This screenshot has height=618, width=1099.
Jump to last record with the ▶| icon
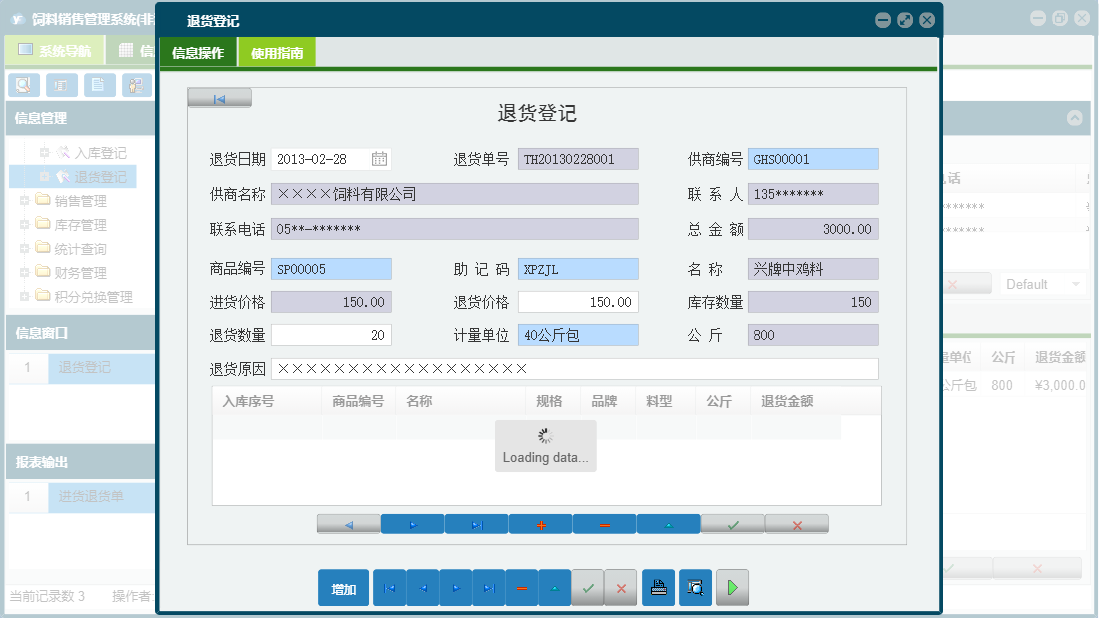(476, 523)
